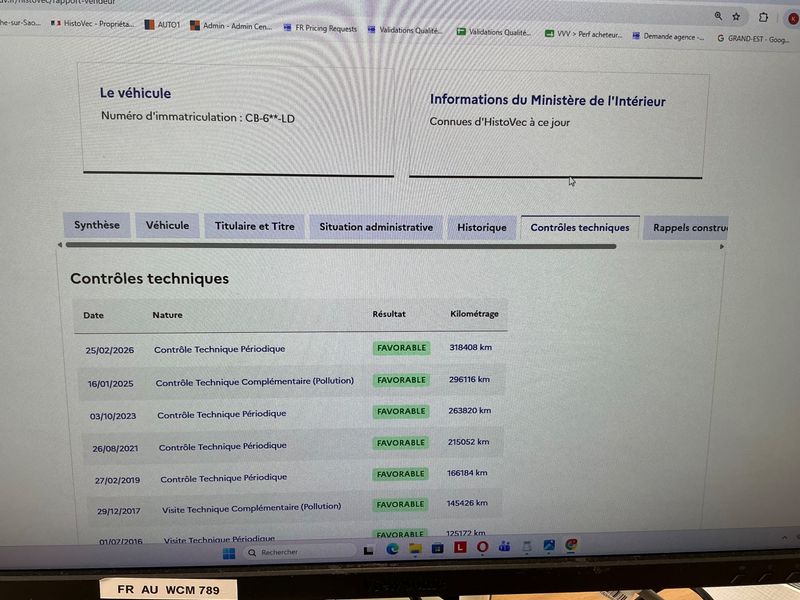Image resolution: width=800 pixels, height=600 pixels.
Task: Select the date 03/10/2023
Action: coord(113,416)
